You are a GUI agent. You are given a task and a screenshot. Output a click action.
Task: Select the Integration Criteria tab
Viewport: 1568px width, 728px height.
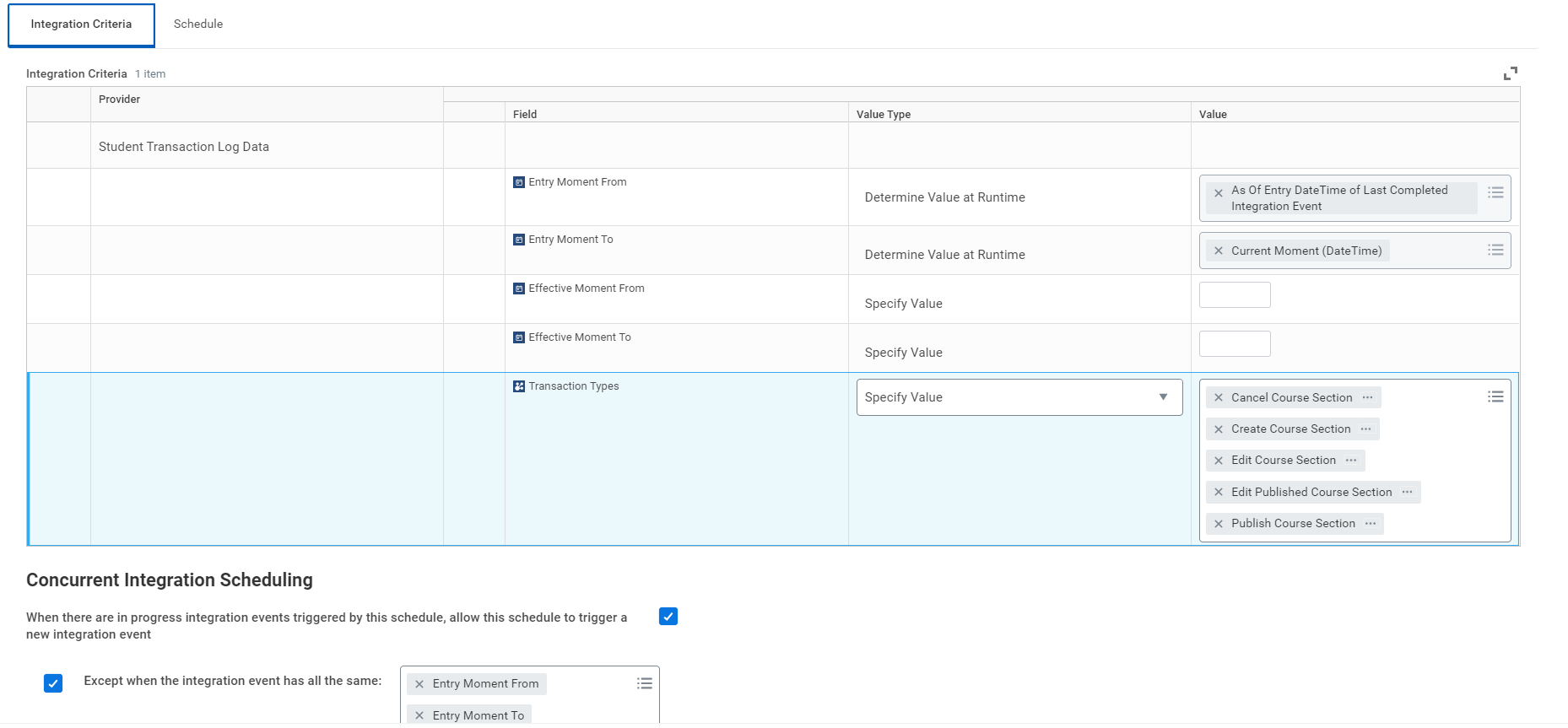coord(81,24)
